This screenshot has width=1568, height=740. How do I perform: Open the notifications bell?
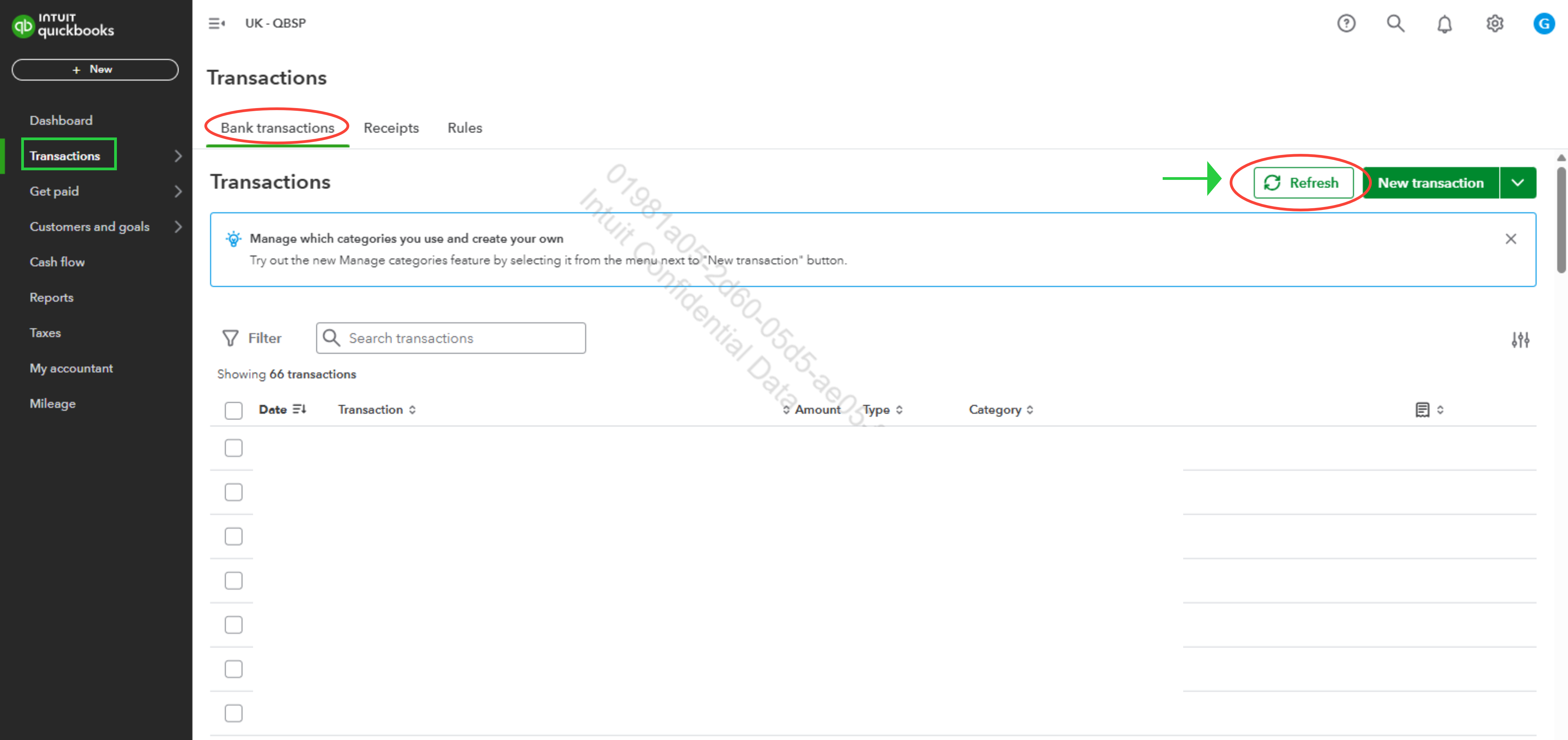click(x=1444, y=24)
